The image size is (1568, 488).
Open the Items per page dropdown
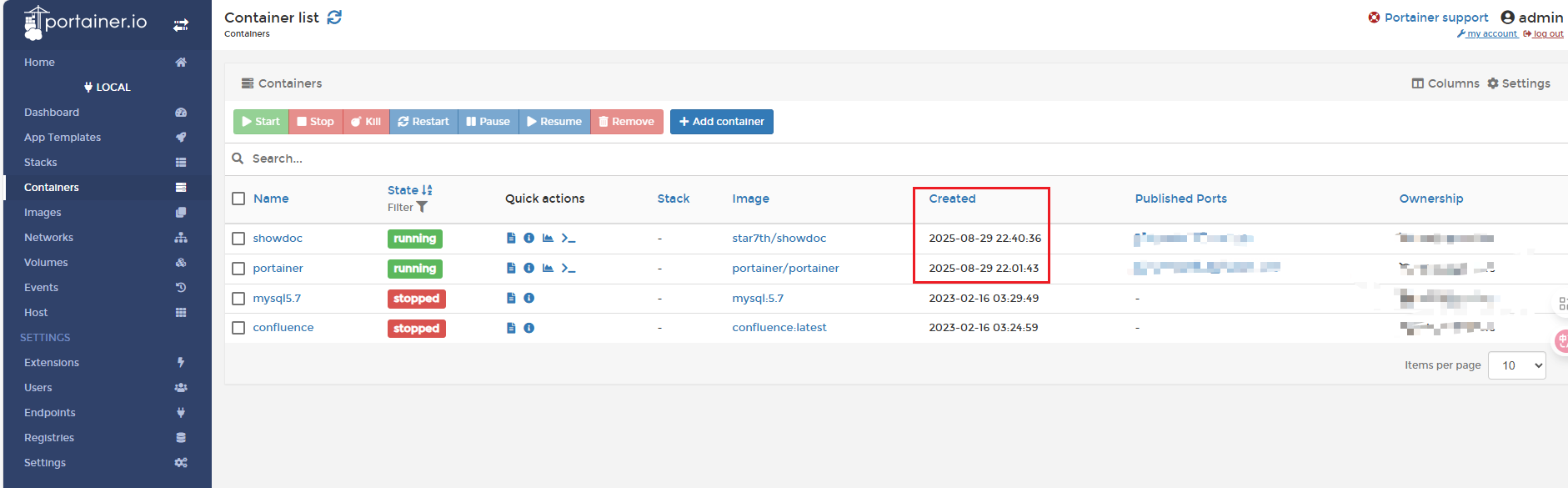click(1516, 365)
